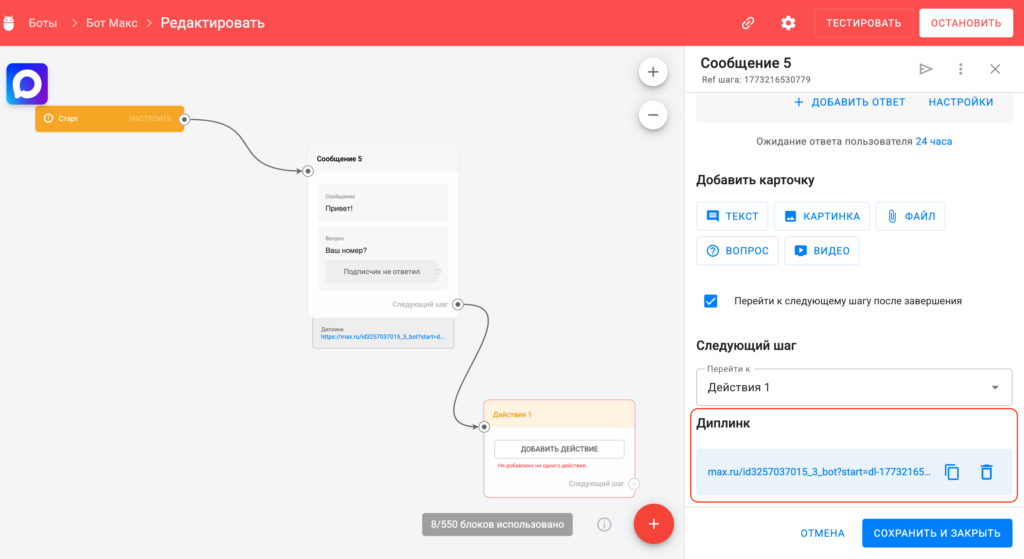Click the send step icon
The width and height of the screenshot is (1024, 559).
coord(926,69)
